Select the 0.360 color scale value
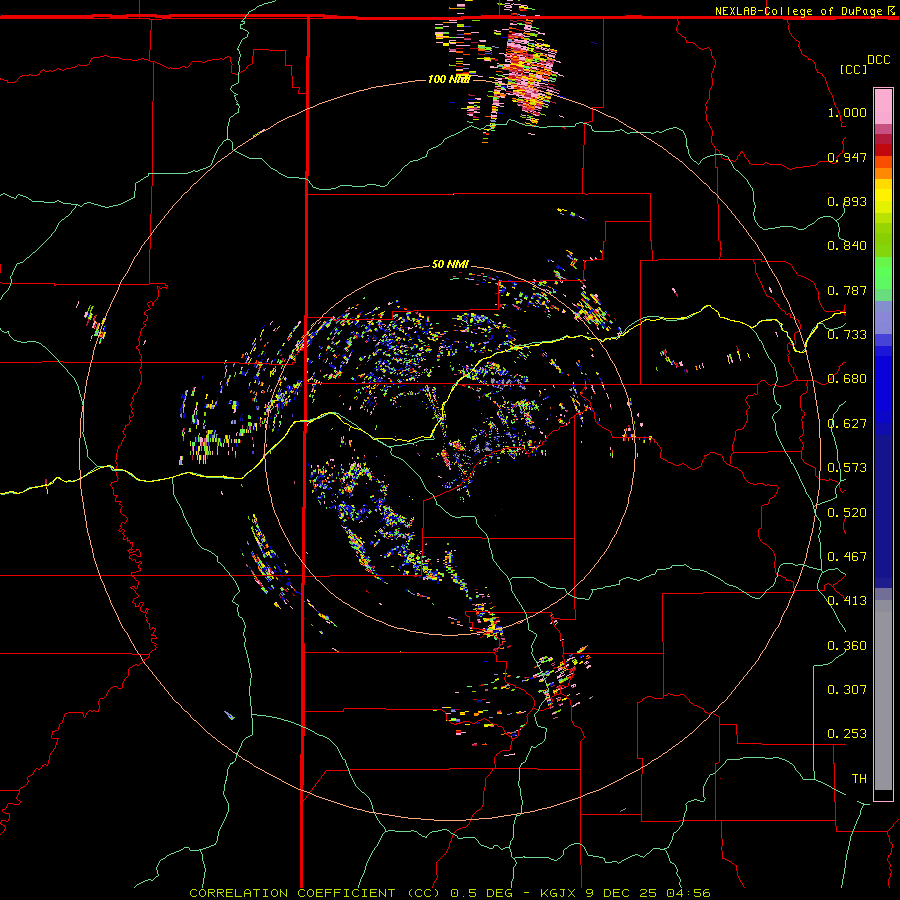The width and height of the screenshot is (900, 900). click(847, 645)
